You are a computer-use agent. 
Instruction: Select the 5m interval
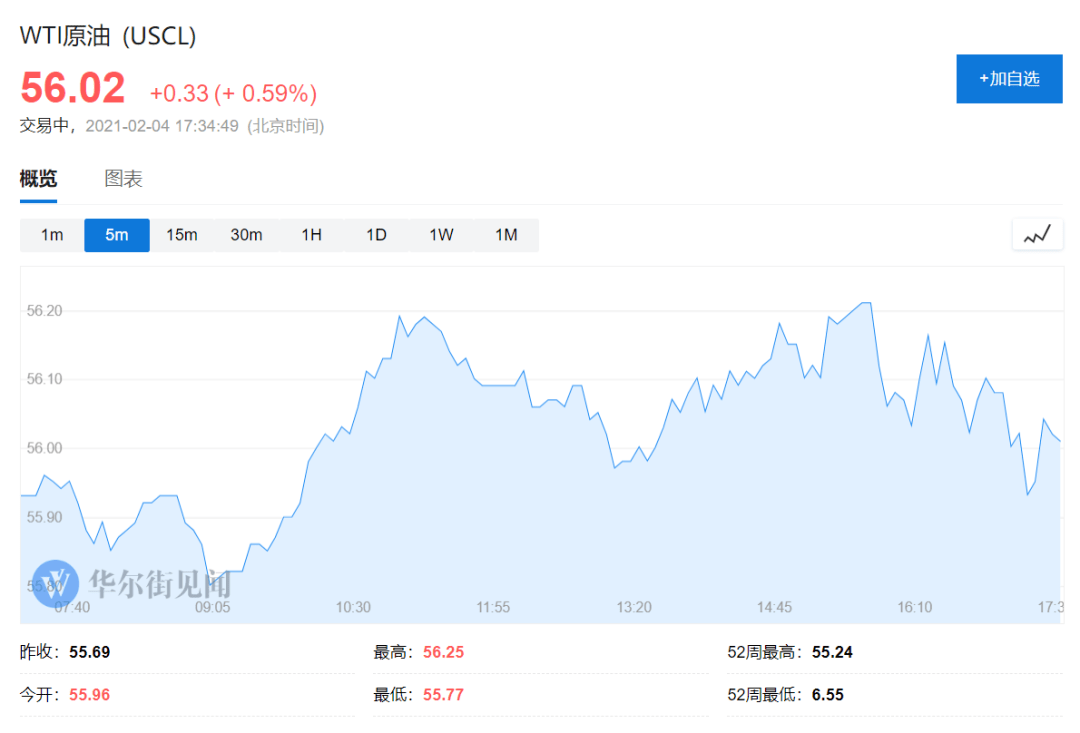coord(117,235)
